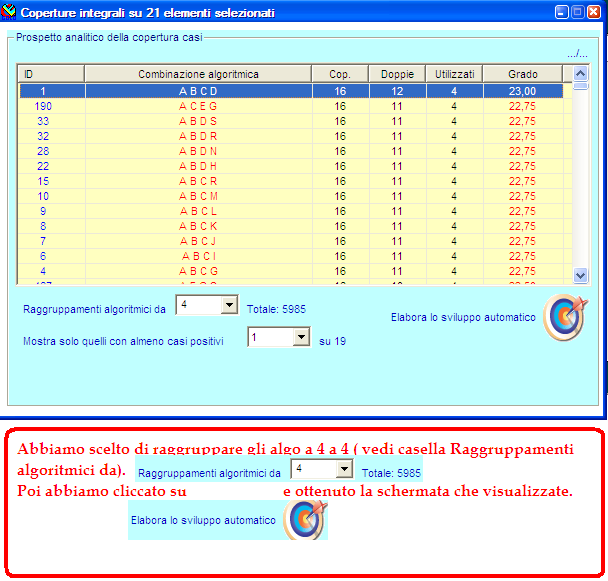Viewport: 608px width, 581px height.
Task: Click scrollbar down arrow of table
Action: [580, 275]
